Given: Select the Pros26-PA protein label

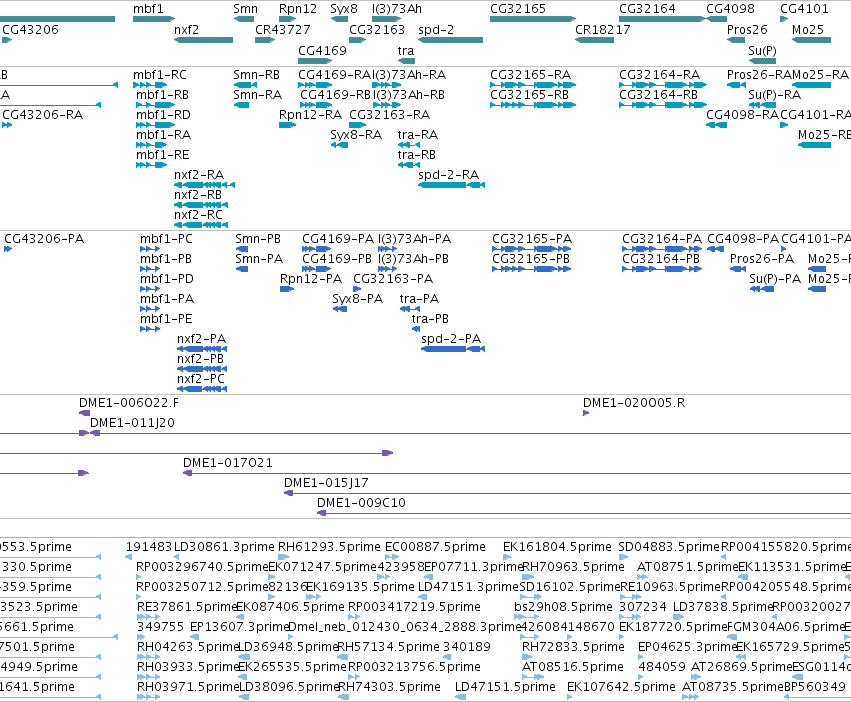Looking at the screenshot, I should (x=761, y=258).
